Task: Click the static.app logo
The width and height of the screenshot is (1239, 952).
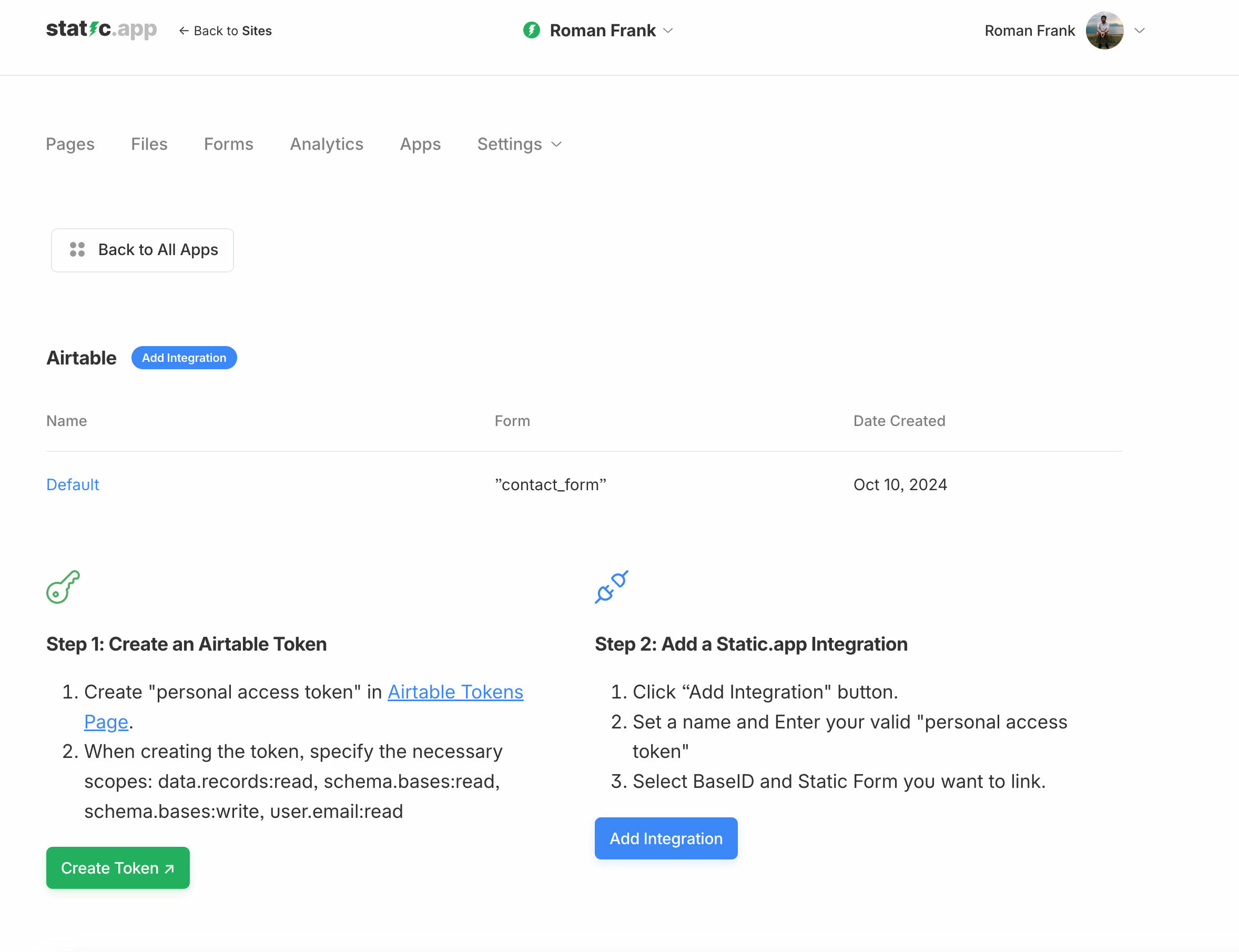Action: click(101, 29)
